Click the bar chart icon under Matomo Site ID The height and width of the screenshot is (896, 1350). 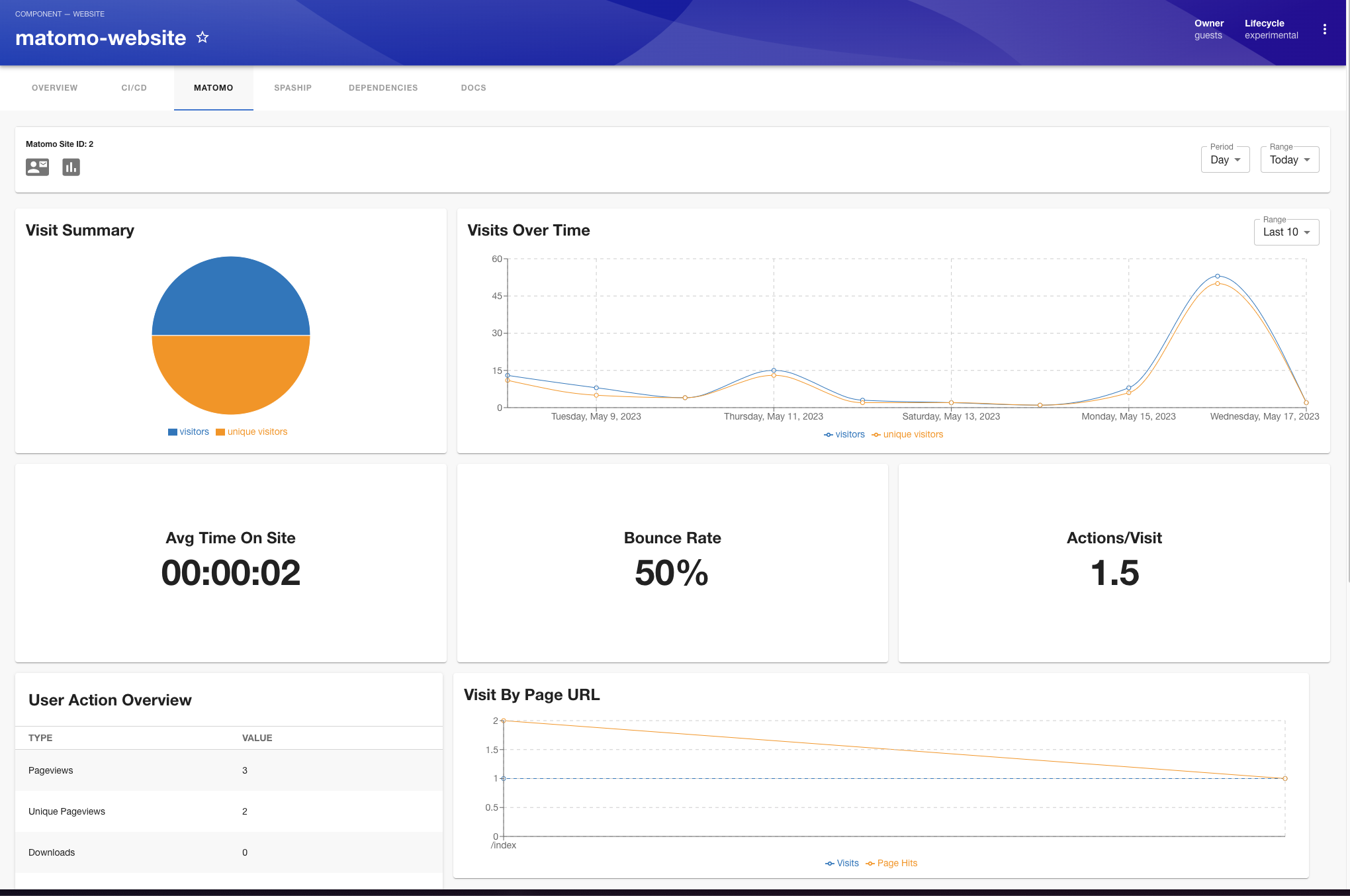click(x=71, y=167)
